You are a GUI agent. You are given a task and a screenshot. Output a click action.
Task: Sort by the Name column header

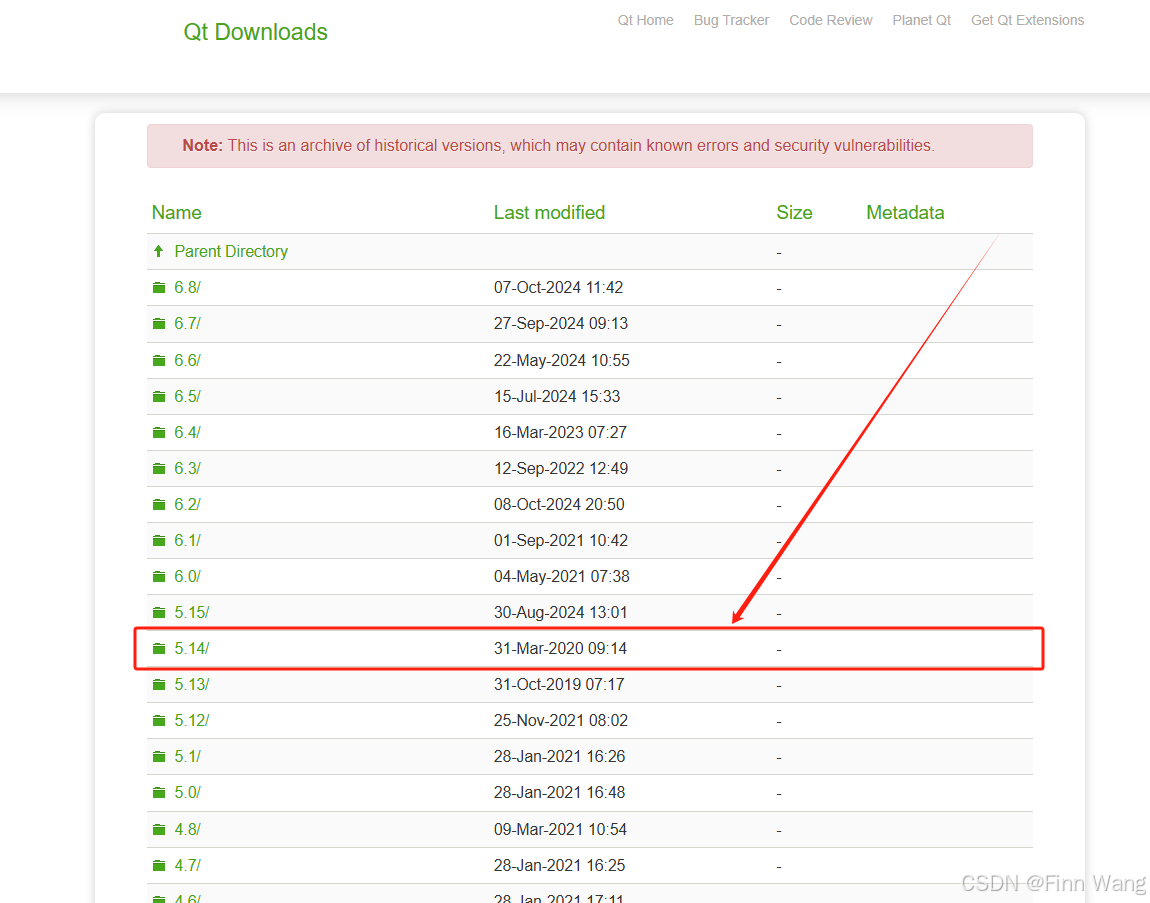coord(177,213)
